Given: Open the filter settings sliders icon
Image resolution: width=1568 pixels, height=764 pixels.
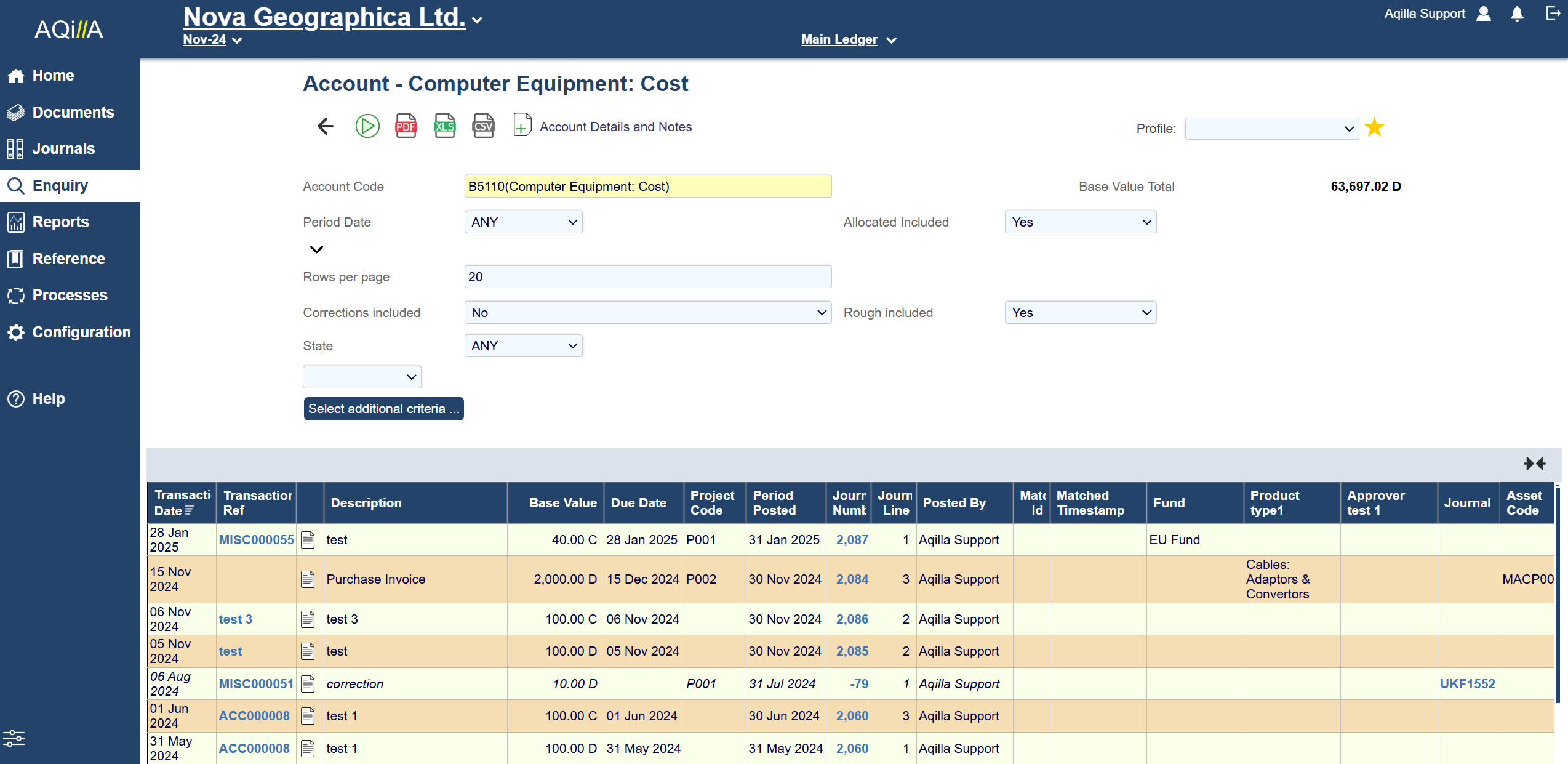Looking at the screenshot, I should coord(14,738).
